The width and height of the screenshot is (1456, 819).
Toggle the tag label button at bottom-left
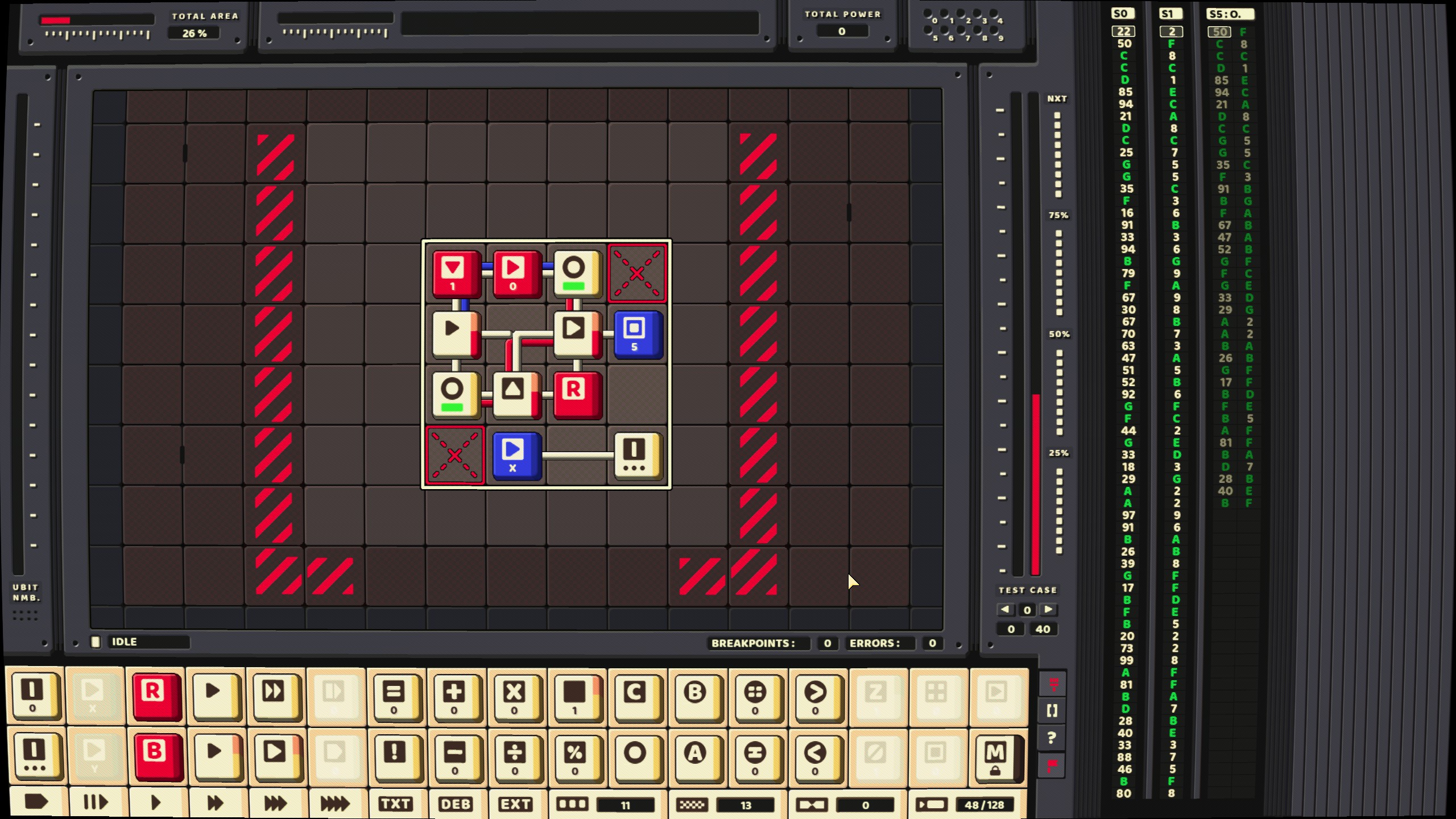(x=36, y=803)
